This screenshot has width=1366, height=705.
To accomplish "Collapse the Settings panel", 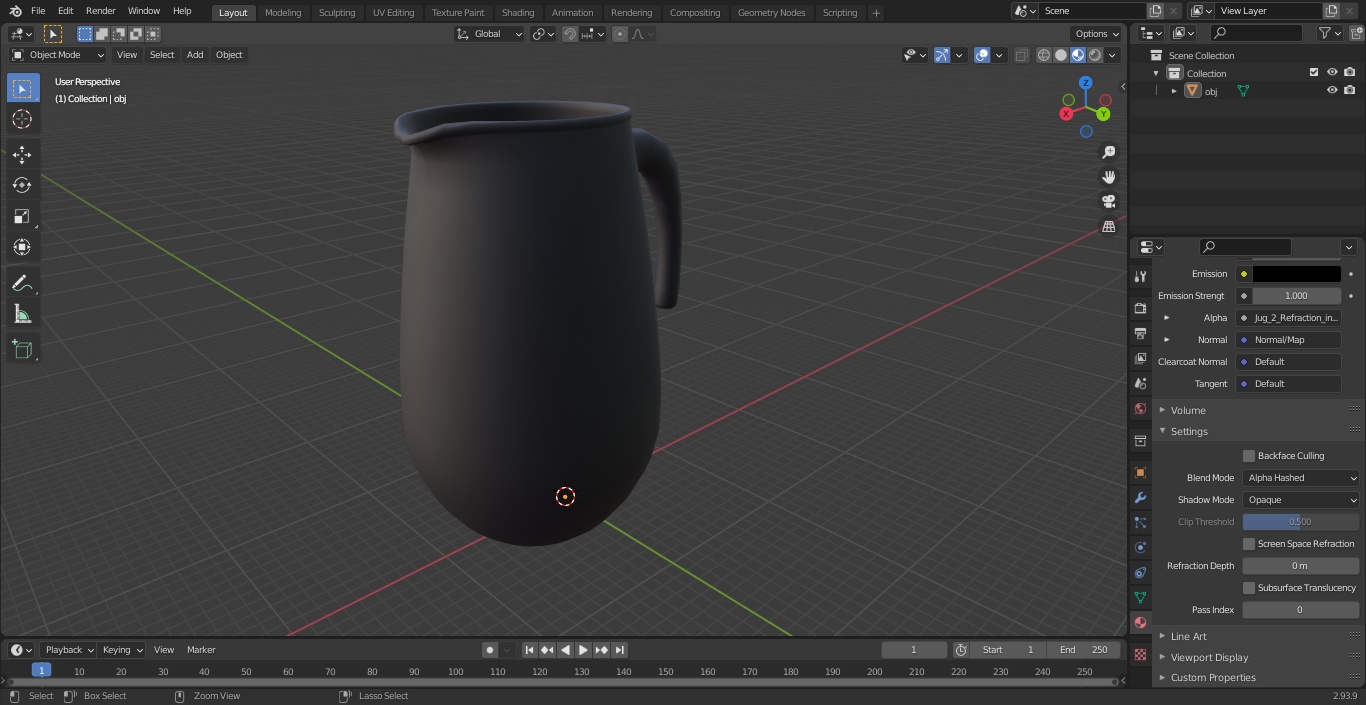I will tap(1189, 431).
